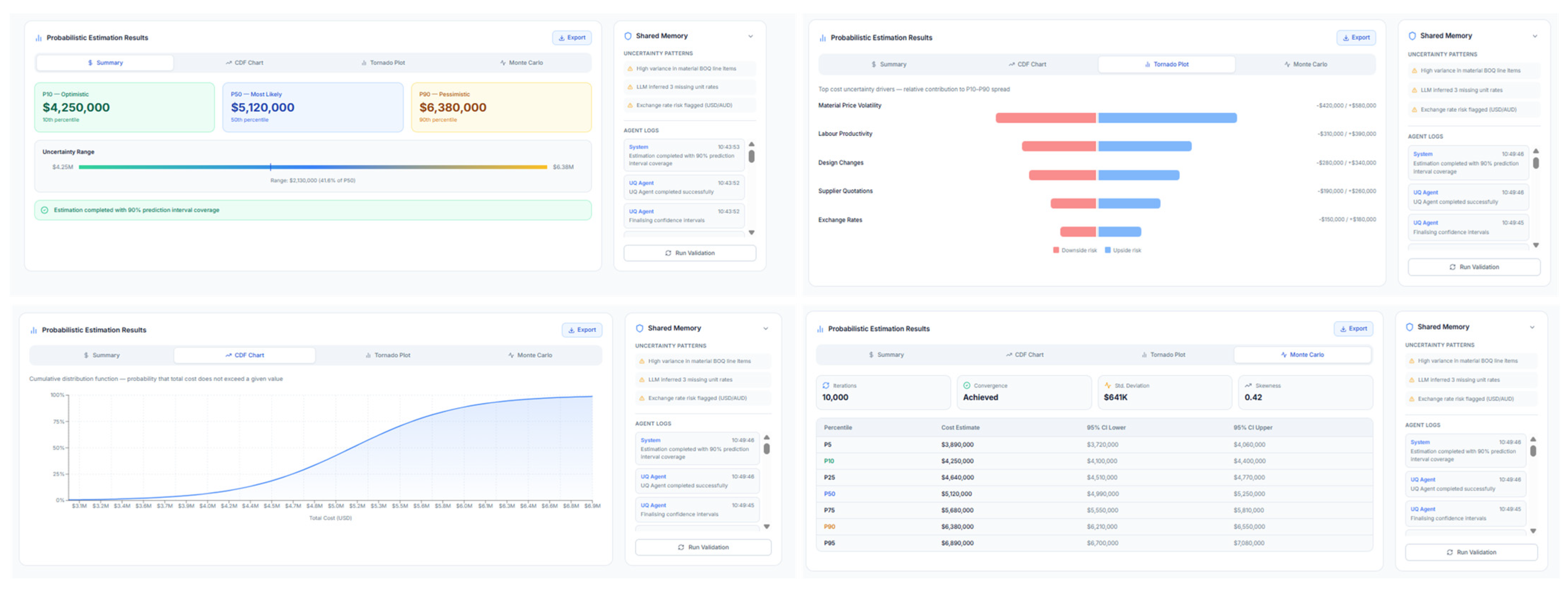Open Tornado Plot tab in the view where Monte Carlo is active
This screenshot has height=594, width=1568.
[x=1163, y=355]
